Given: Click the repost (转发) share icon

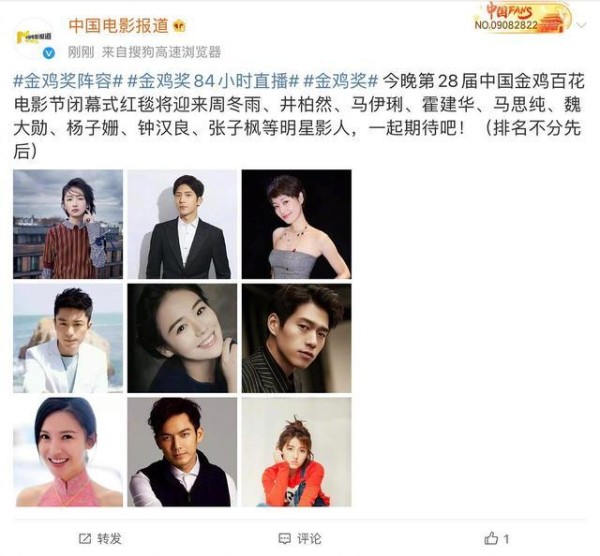Looking at the screenshot, I should tap(85, 539).
